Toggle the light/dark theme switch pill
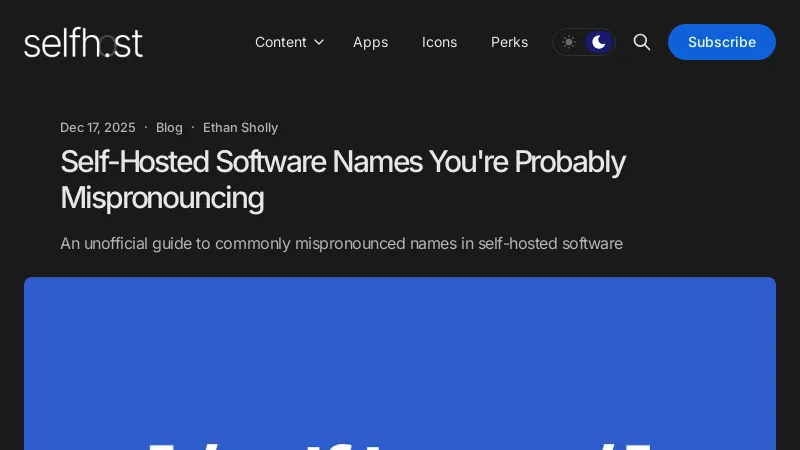This screenshot has width=800, height=450. pyautogui.click(x=584, y=42)
